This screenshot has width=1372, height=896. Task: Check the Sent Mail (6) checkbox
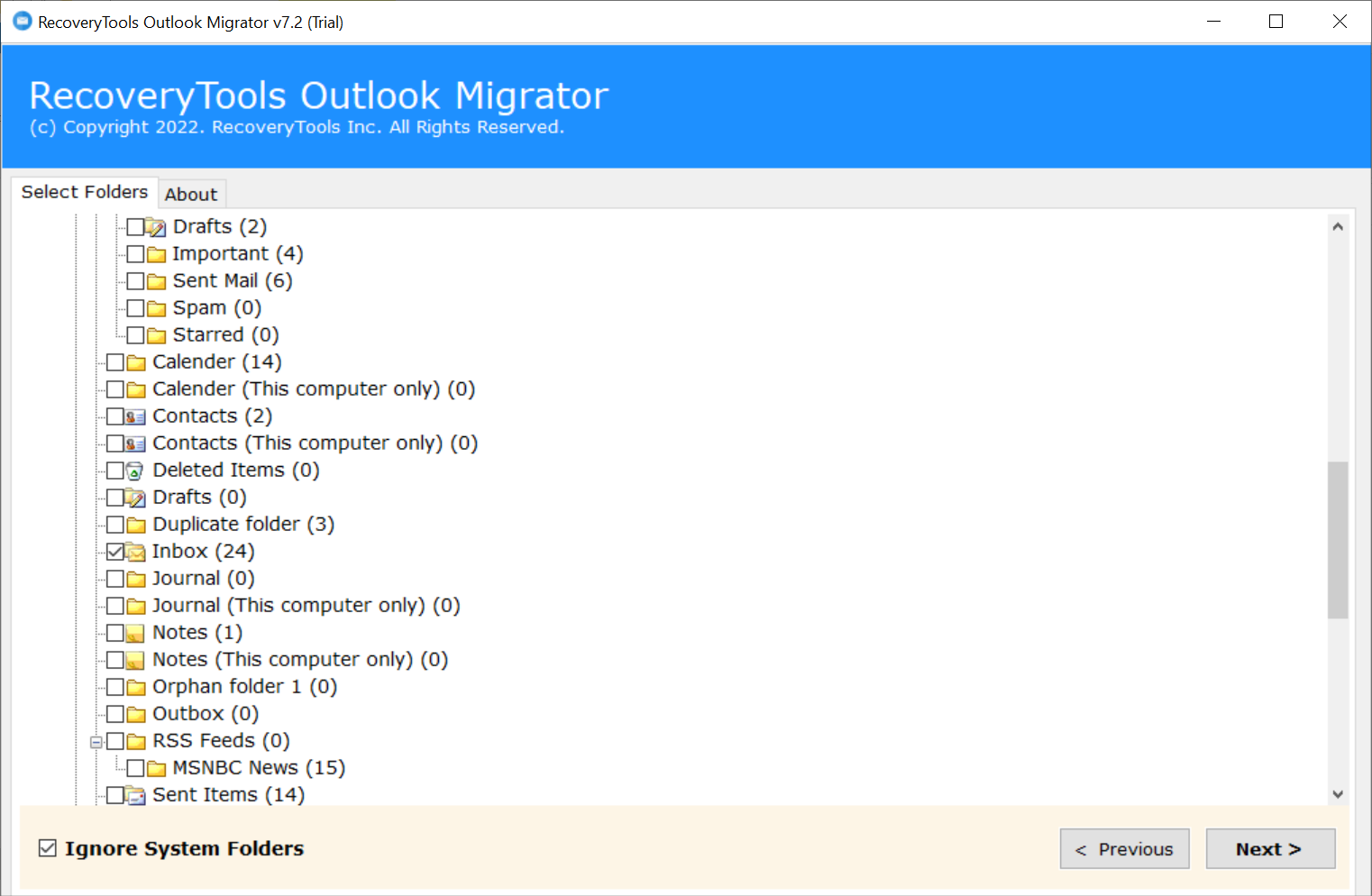coord(135,281)
